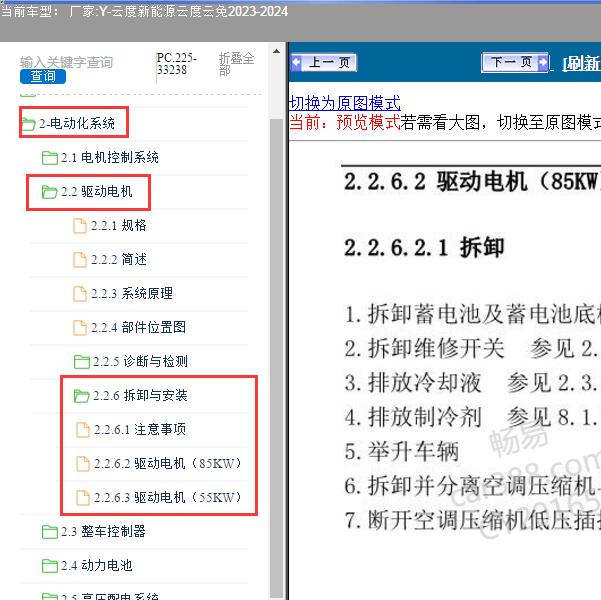This screenshot has width=601, height=600.
Task: Click the PC.225-33238 label
Action: point(176,64)
